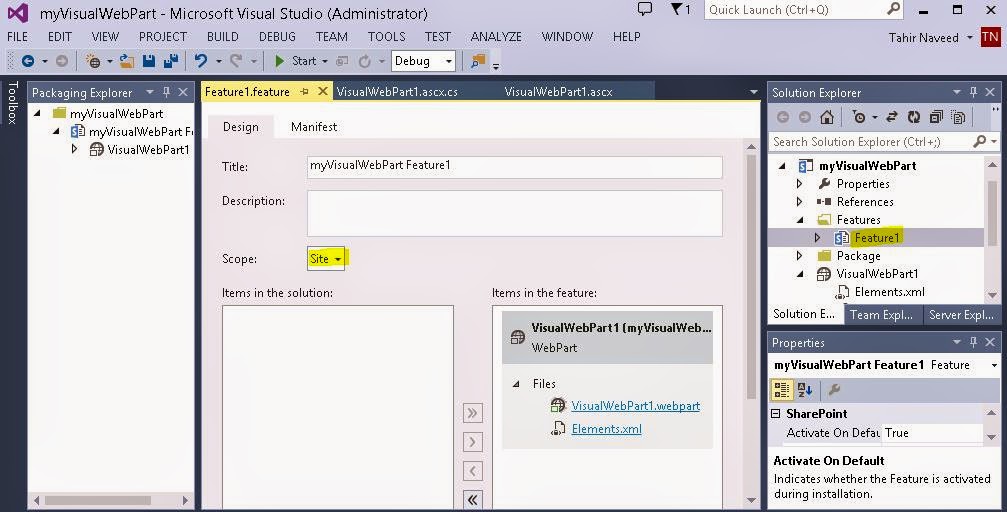Open the ANALYZE menu
This screenshot has height=512, width=1007.
[x=496, y=37]
